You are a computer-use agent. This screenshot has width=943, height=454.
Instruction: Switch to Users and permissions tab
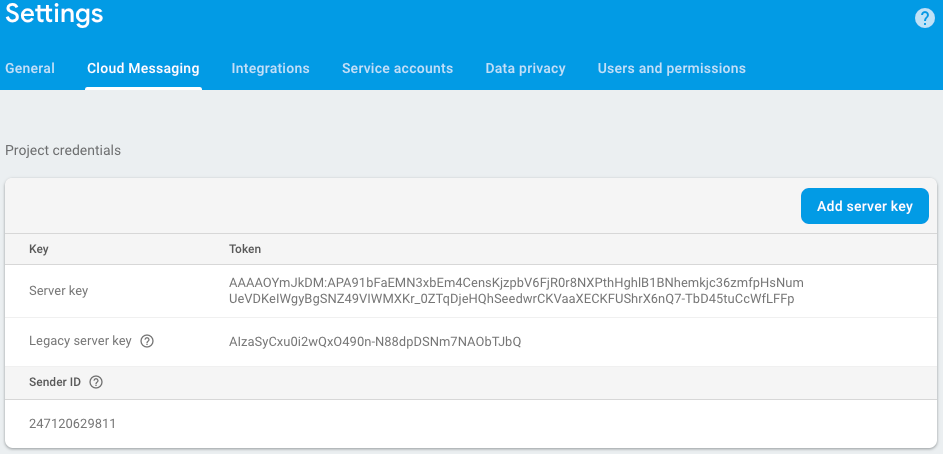pos(671,68)
